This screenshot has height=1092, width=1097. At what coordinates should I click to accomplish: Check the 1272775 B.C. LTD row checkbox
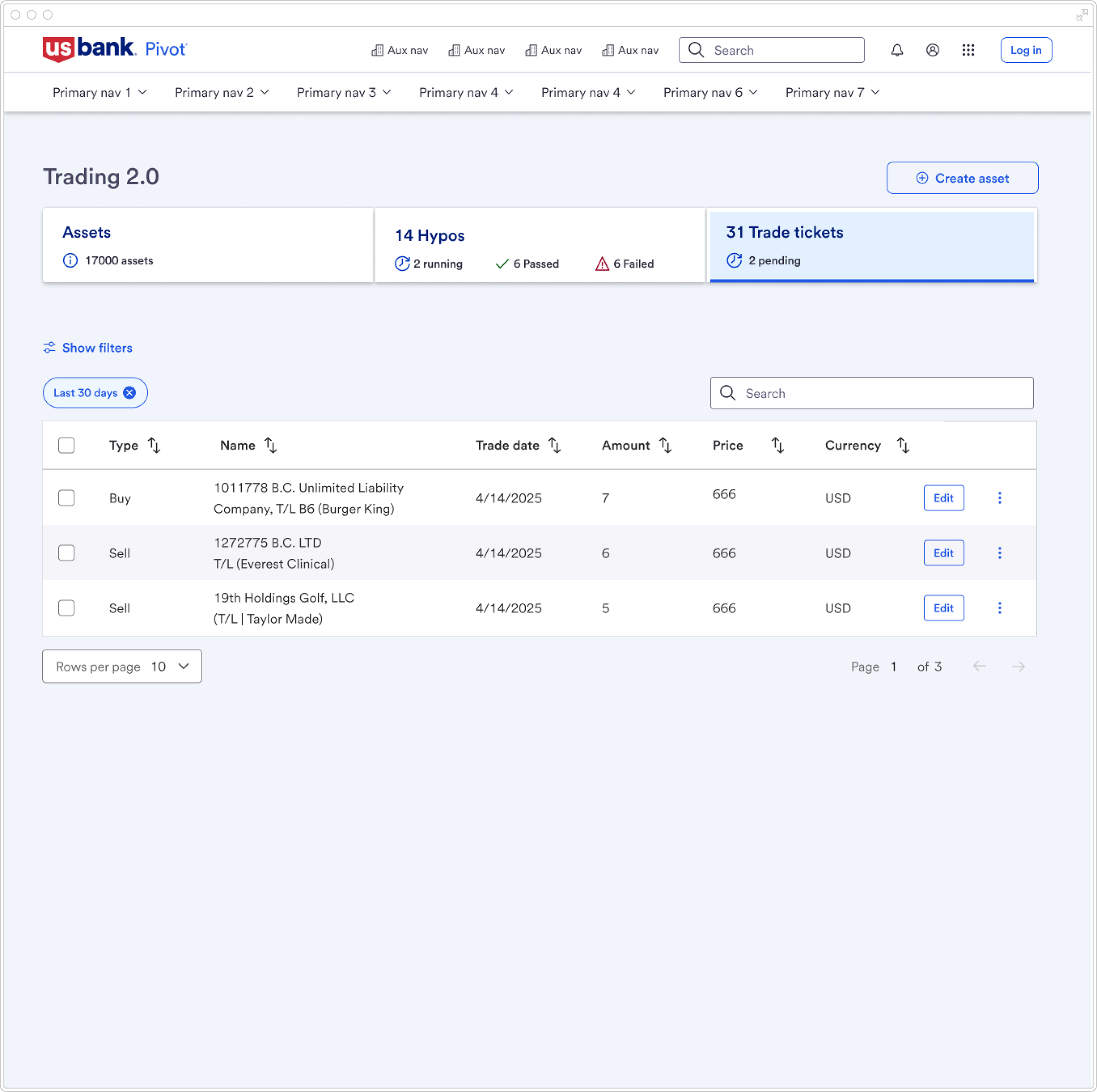coord(66,553)
